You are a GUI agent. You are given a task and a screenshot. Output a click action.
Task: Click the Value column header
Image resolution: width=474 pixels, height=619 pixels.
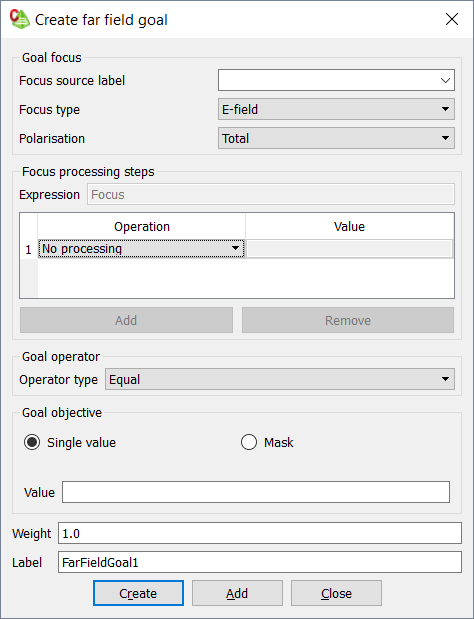click(349, 226)
